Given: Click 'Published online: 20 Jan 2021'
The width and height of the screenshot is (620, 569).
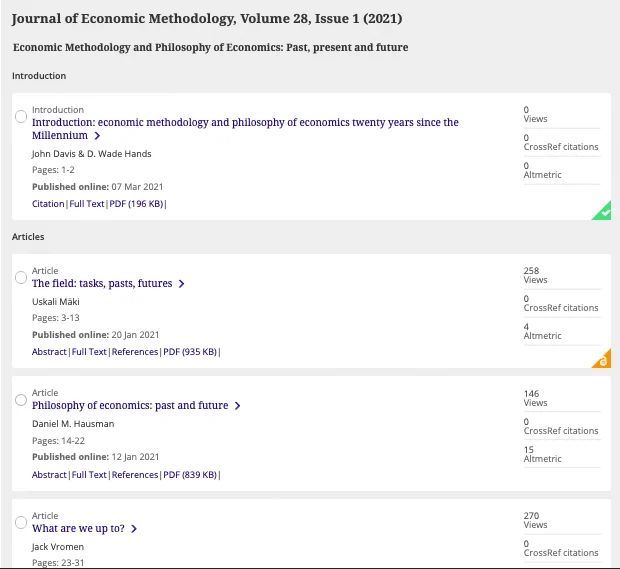Looking at the screenshot, I should point(95,335).
